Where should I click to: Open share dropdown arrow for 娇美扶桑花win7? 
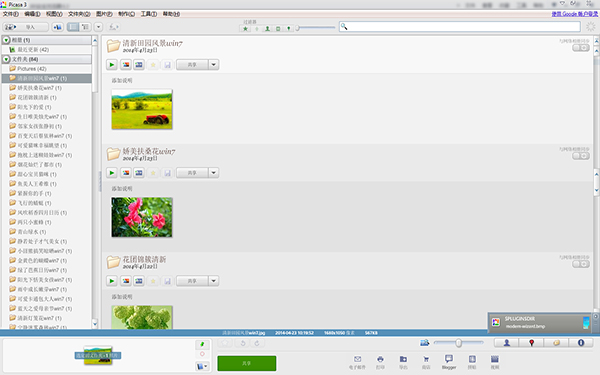point(214,173)
